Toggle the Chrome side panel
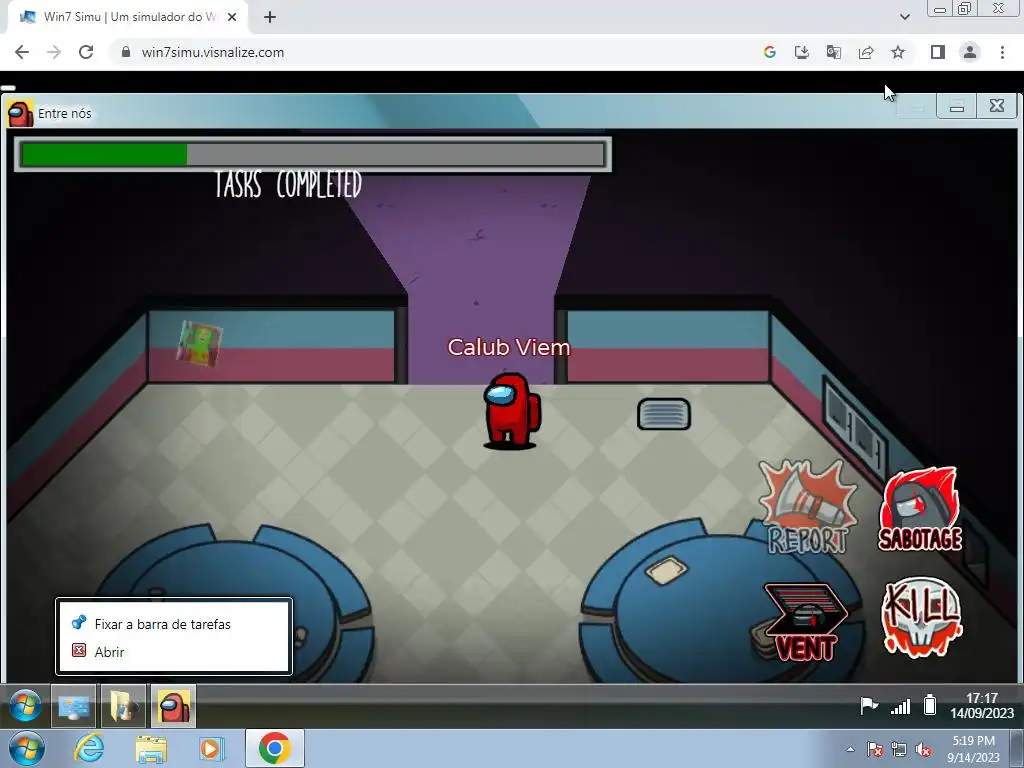This screenshot has width=1024, height=768. pos(938,52)
